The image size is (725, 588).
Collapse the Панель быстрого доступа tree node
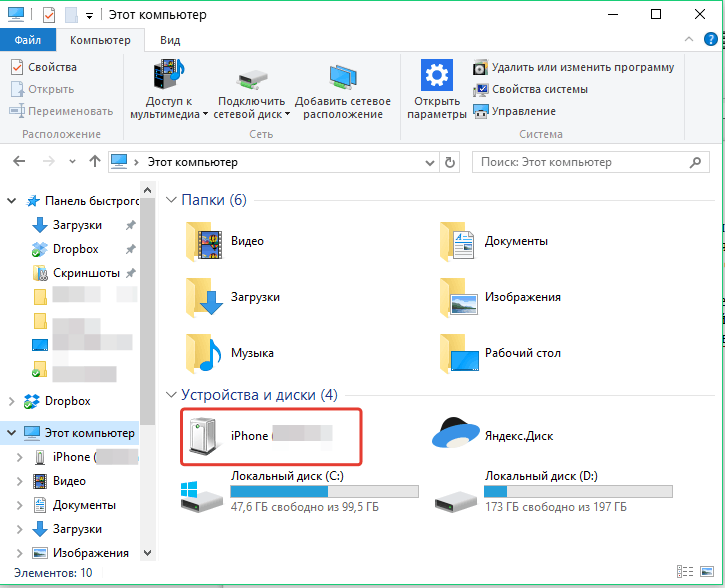tap(12, 201)
